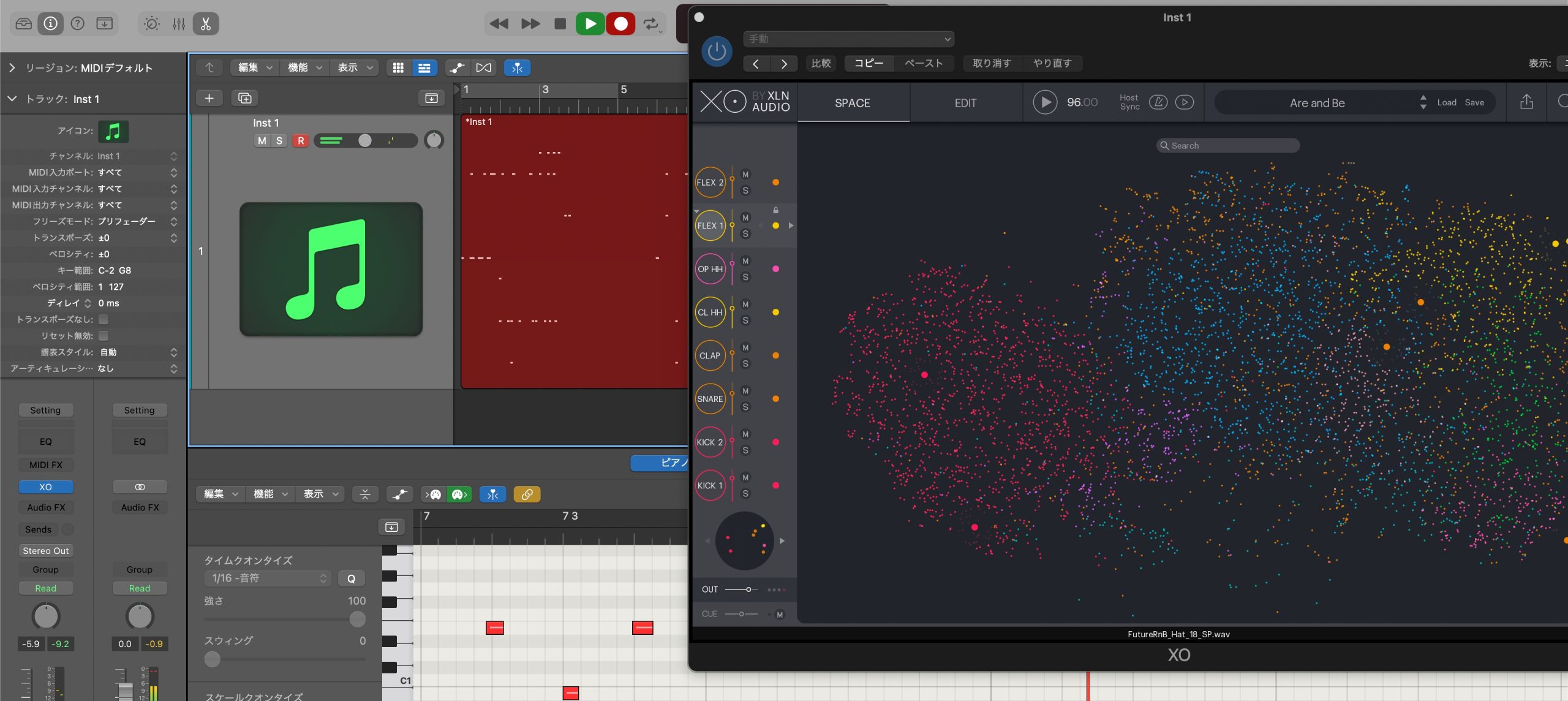
Task: Click the 比較 compare button
Action: (x=821, y=63)
